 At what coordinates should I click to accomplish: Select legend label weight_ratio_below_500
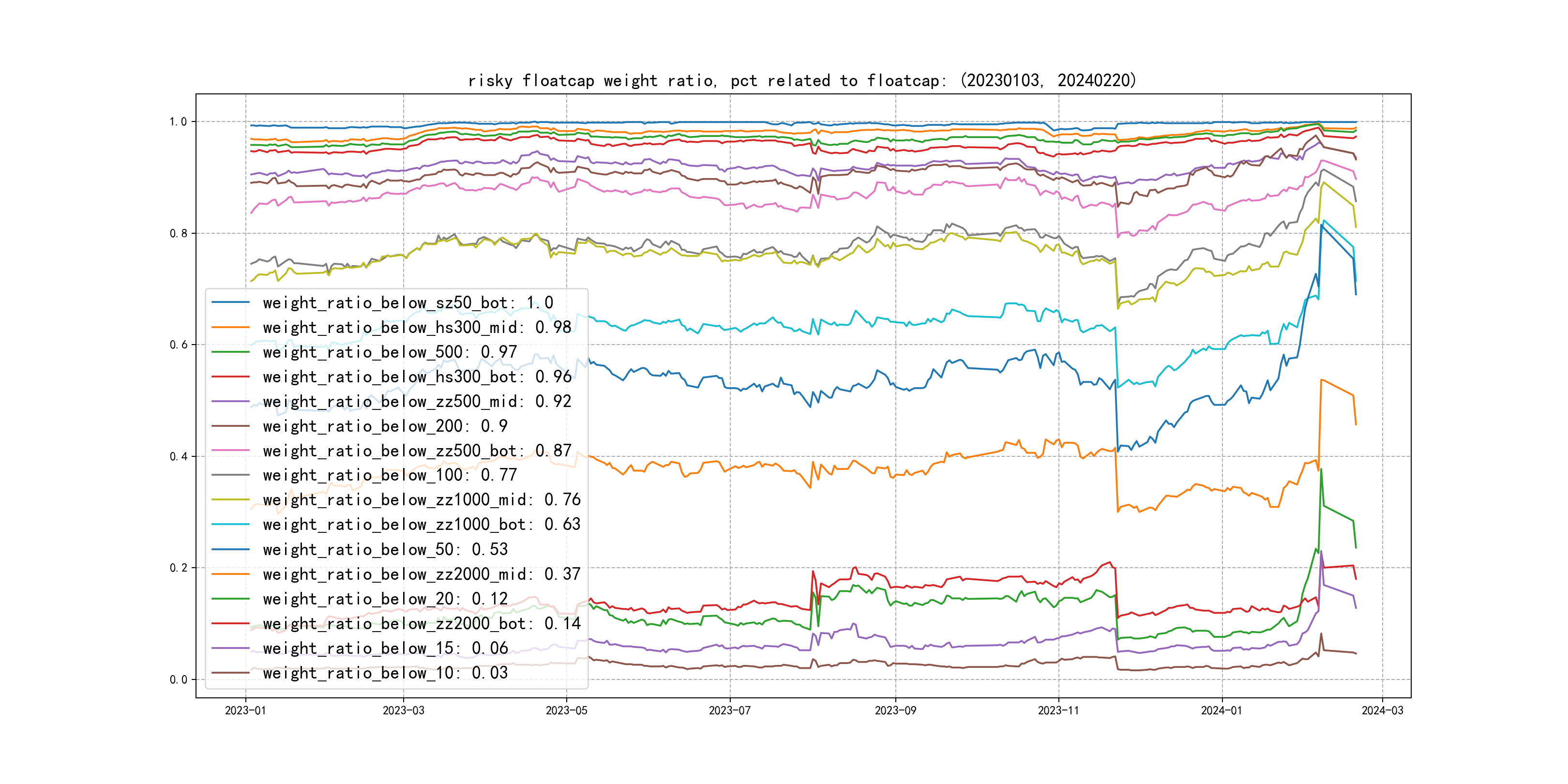point(390,352)
